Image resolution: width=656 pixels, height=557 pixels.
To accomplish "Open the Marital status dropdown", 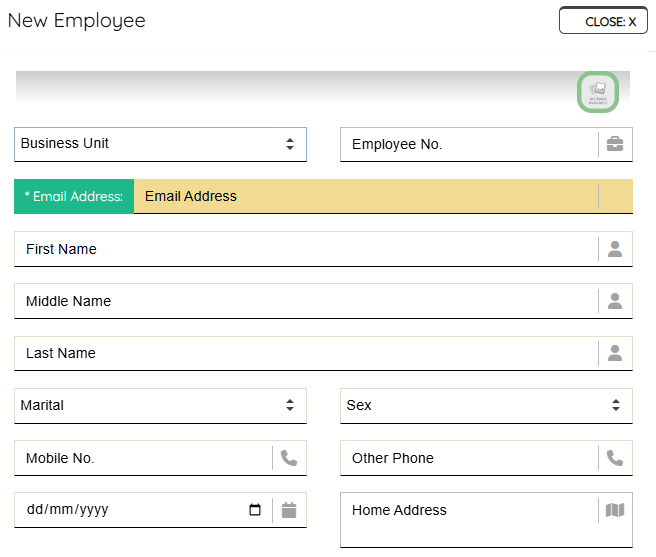I will click(160, 406).
